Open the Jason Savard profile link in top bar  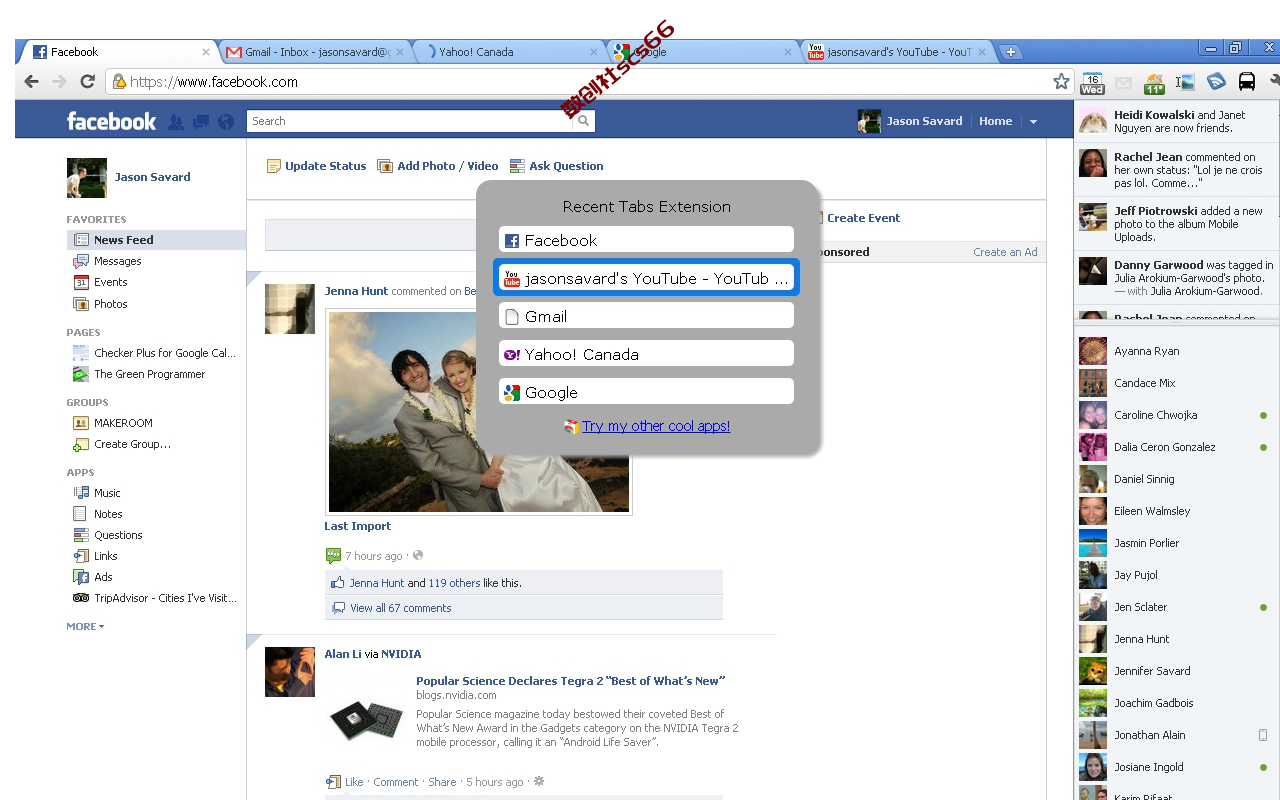click(910, 121)
